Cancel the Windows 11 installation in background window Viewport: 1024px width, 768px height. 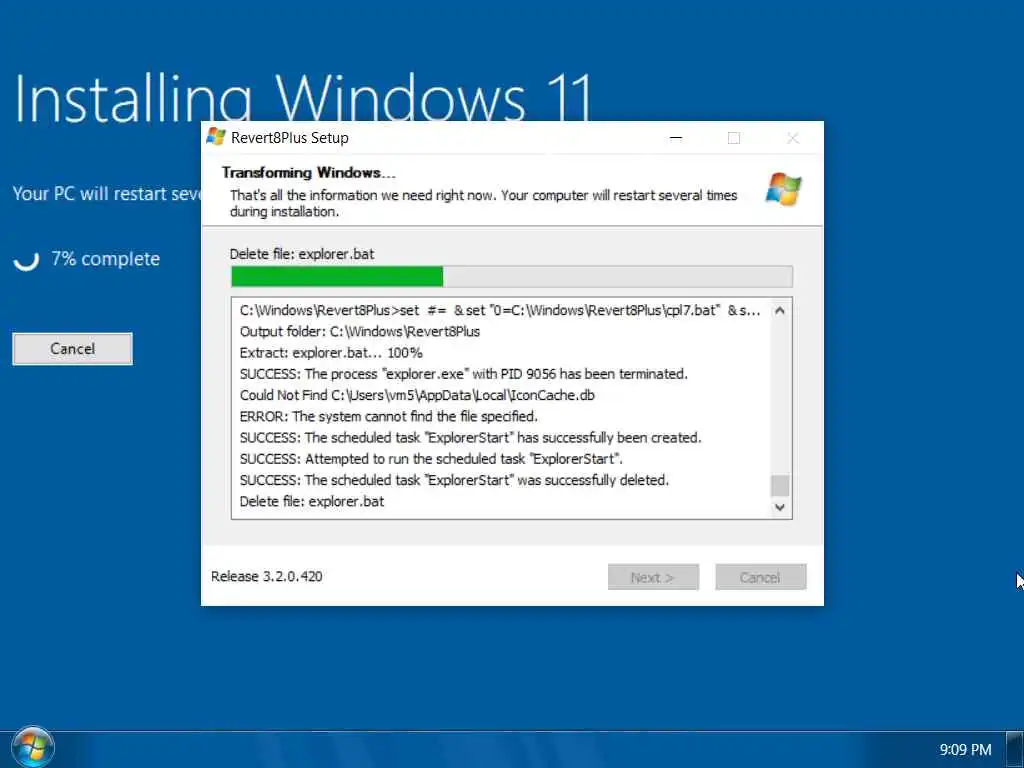[x=72, y=349]
